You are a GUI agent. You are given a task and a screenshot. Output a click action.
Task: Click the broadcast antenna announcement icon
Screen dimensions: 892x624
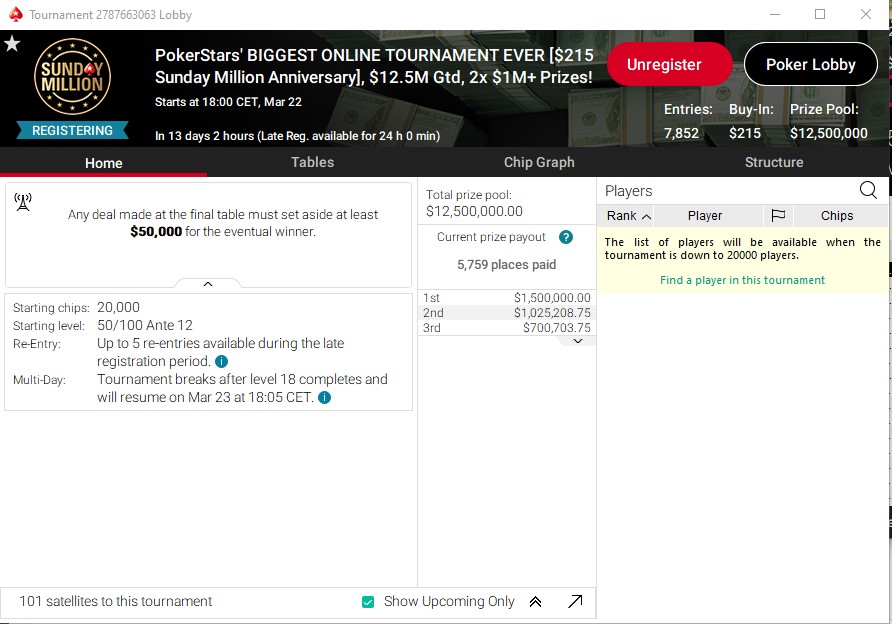click(23, 203)
